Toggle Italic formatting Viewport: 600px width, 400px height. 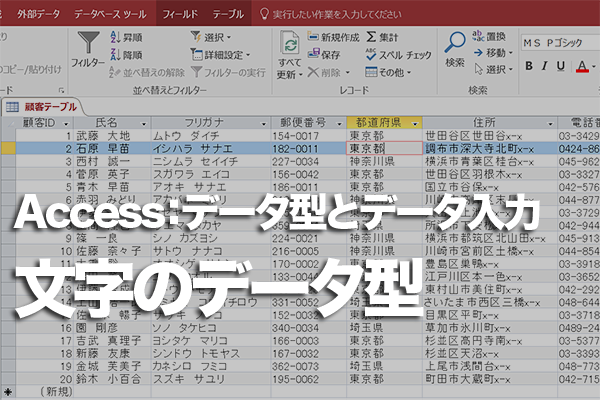545,66
